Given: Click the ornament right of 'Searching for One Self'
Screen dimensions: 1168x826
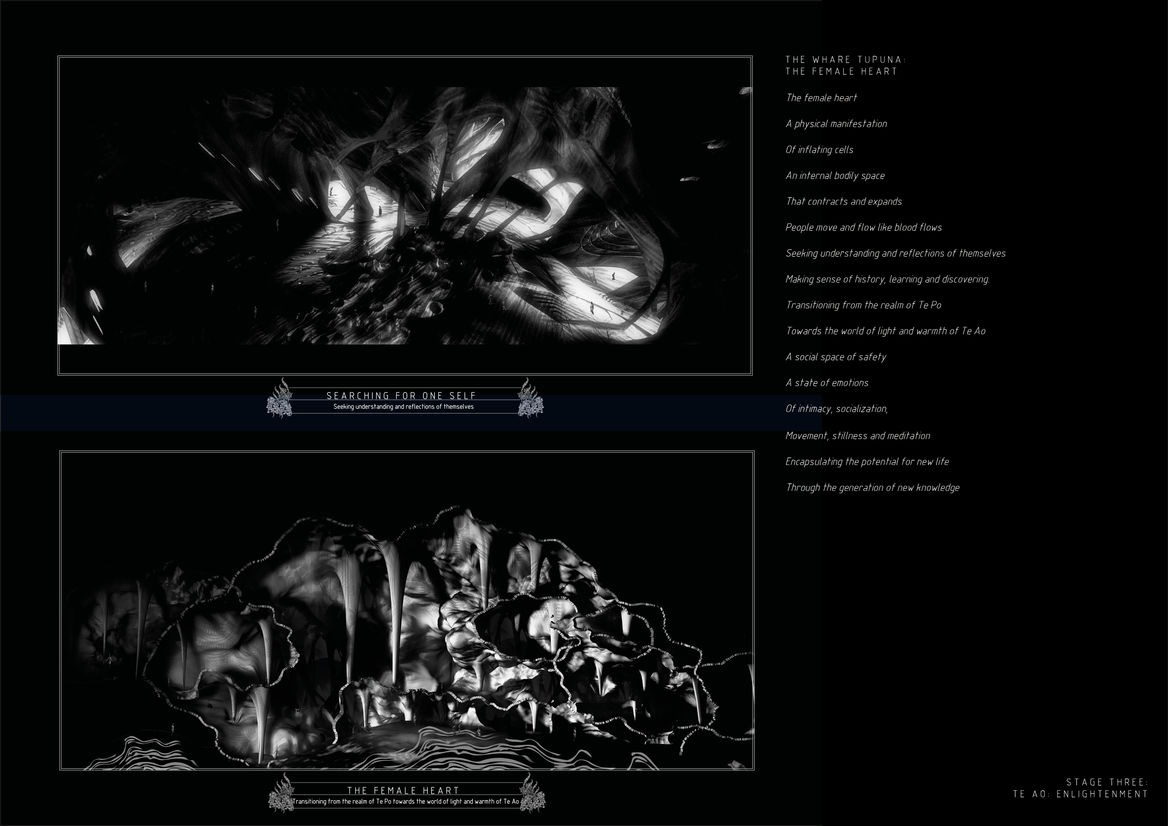Looking at the screenshot, I should tap(530, 399).
